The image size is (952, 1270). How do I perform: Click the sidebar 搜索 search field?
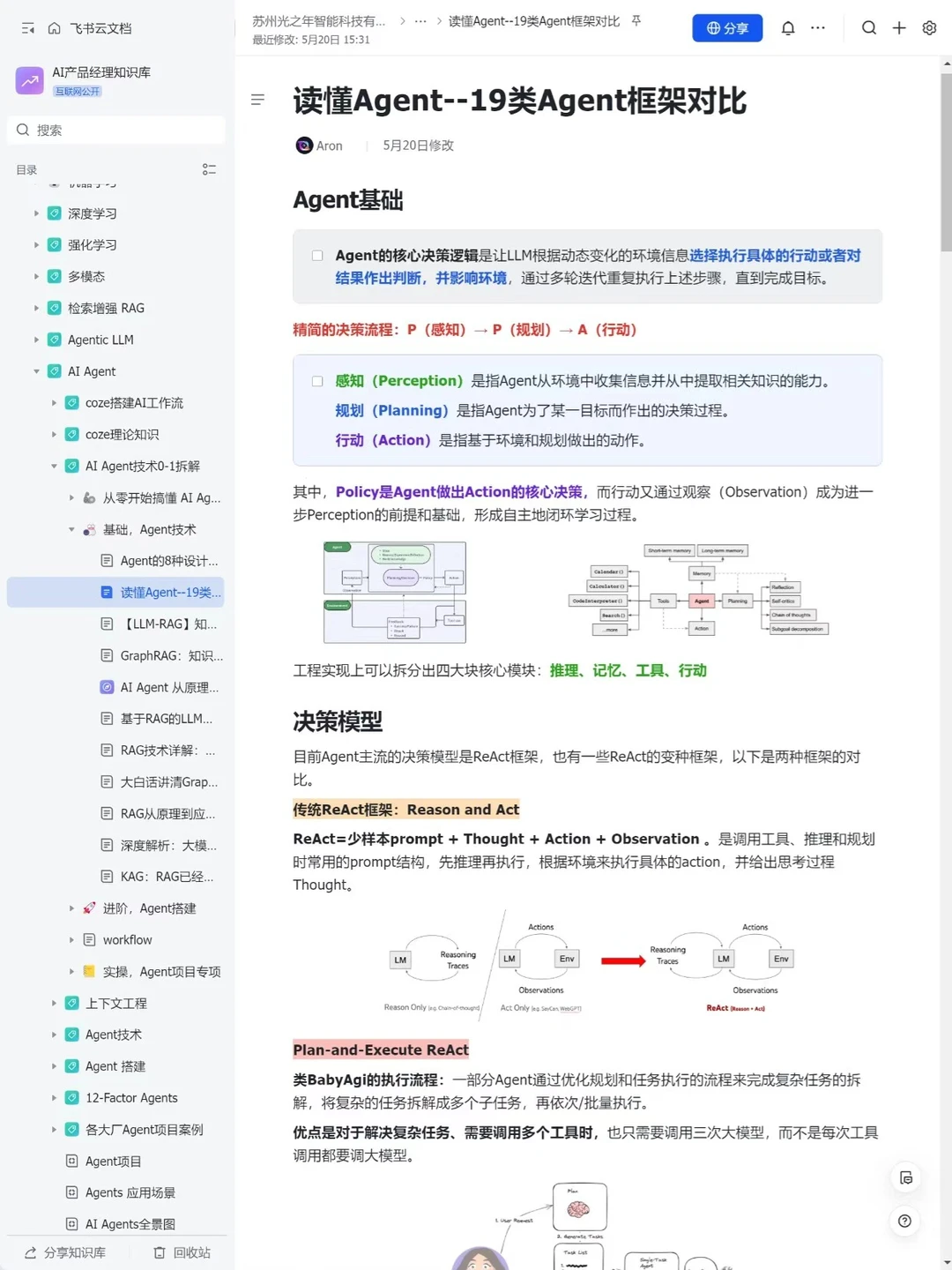point(115,130)
